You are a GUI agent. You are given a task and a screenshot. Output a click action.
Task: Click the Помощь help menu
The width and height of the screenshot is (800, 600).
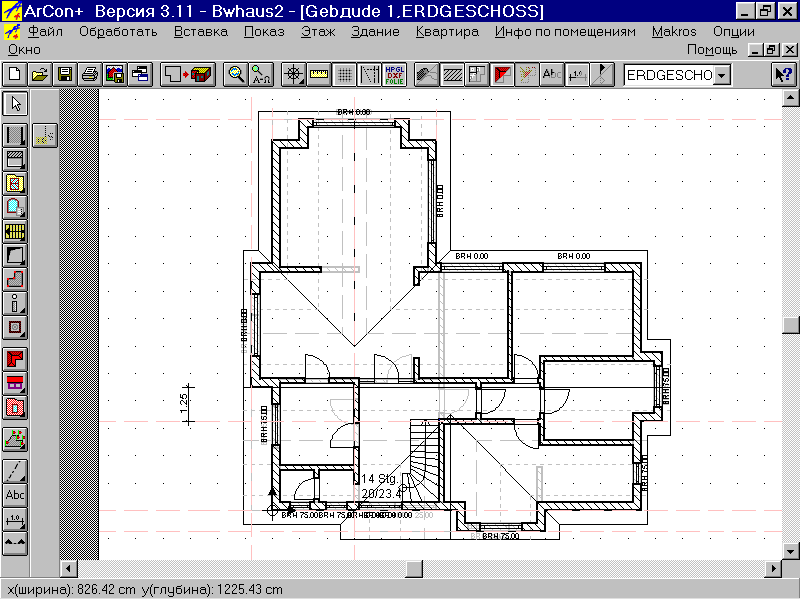point(713,49)
